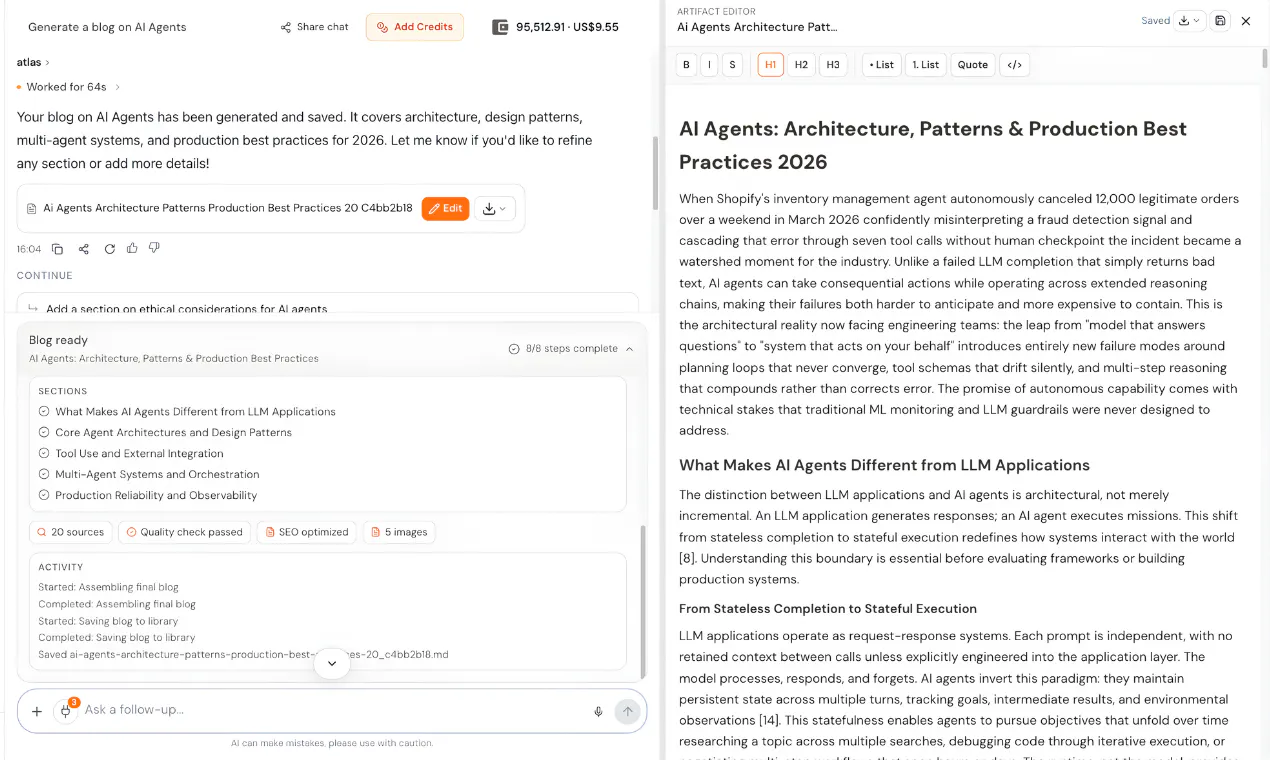
Task: Toggle bold formatting with B
Action: [x=686, y=65]
